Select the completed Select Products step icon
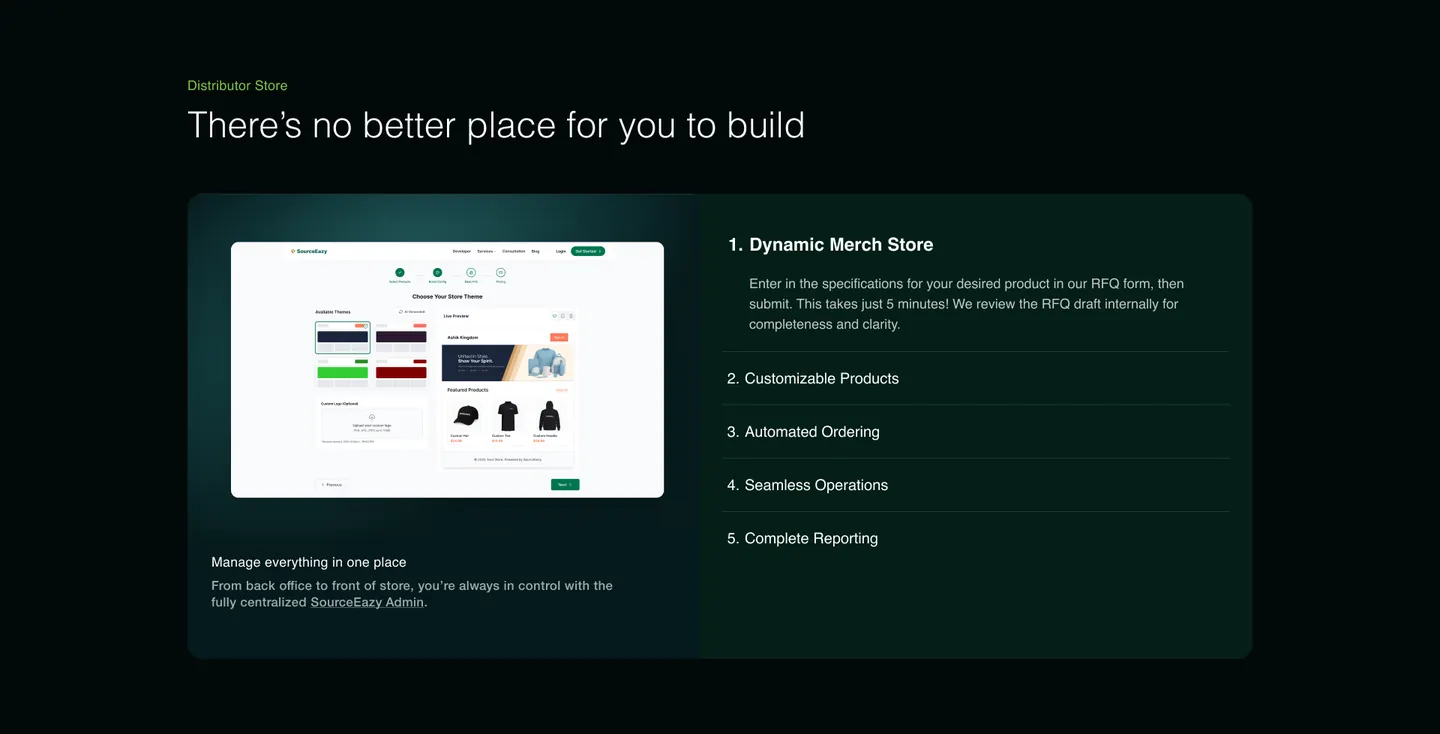 pos(400,272)
